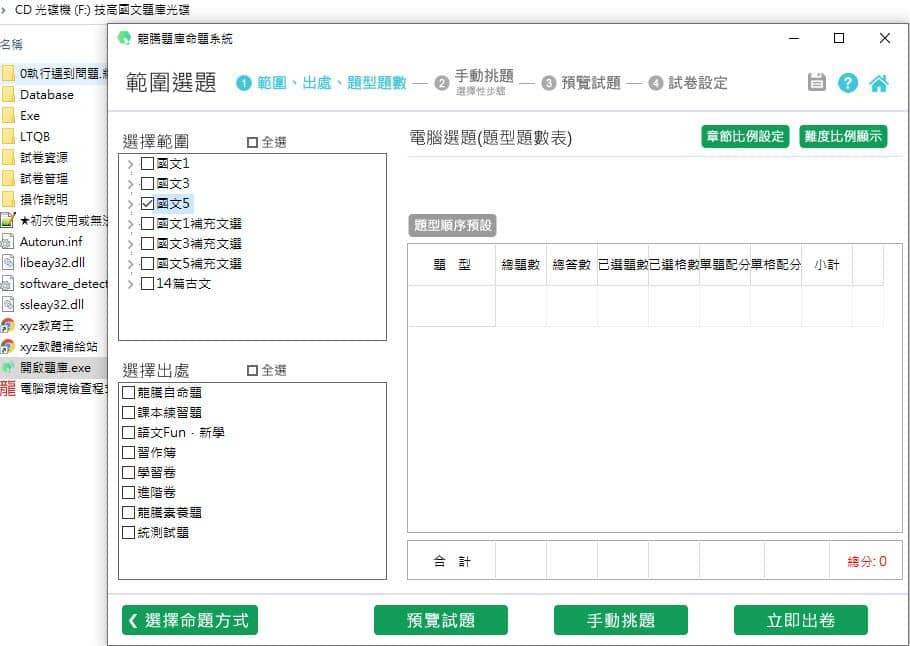Click red 龍 icon of 電腦環境檢查 file
Image resolution: width=910 pixels, height=646 pixels.
tap(8, 388)
